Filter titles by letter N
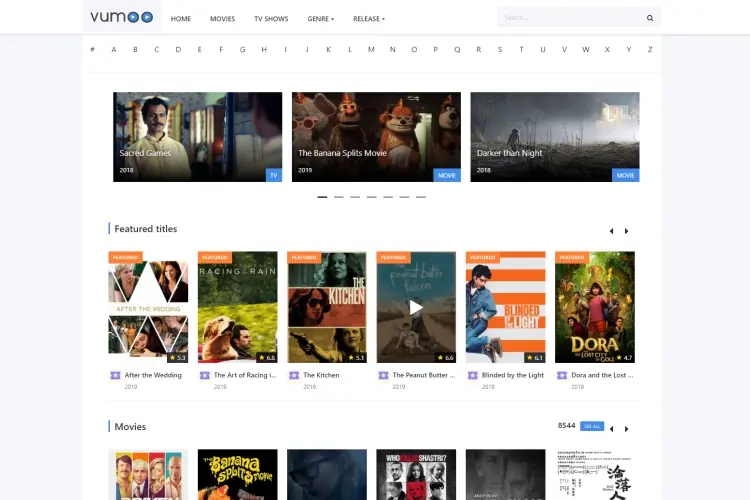This screenshot has height=500, width=750. click(393, 49)
